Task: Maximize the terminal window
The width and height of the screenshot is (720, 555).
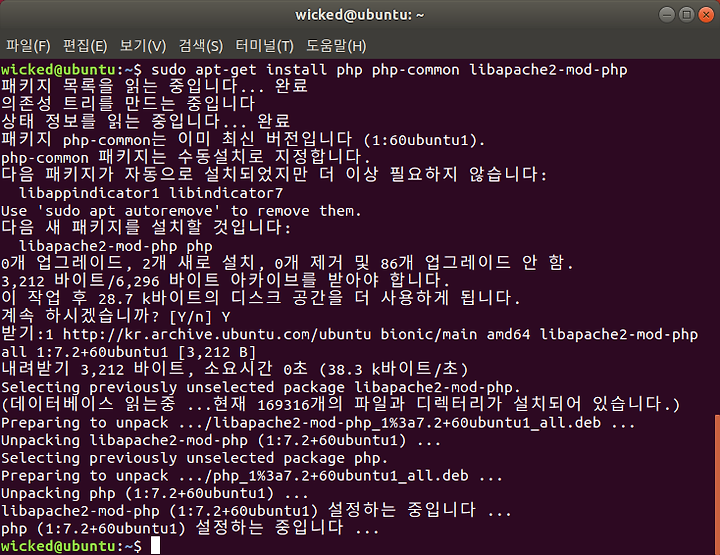Action: 686,15
